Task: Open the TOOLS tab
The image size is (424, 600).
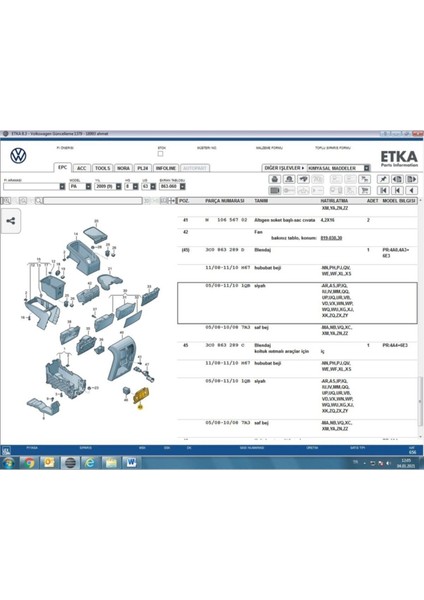Action: [x=102, y=168]
